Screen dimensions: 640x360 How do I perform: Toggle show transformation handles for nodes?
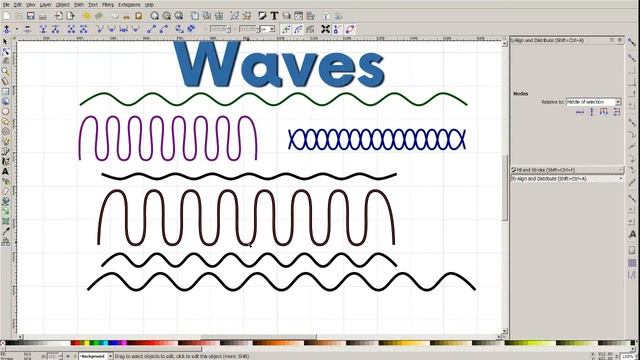[325, 29]
